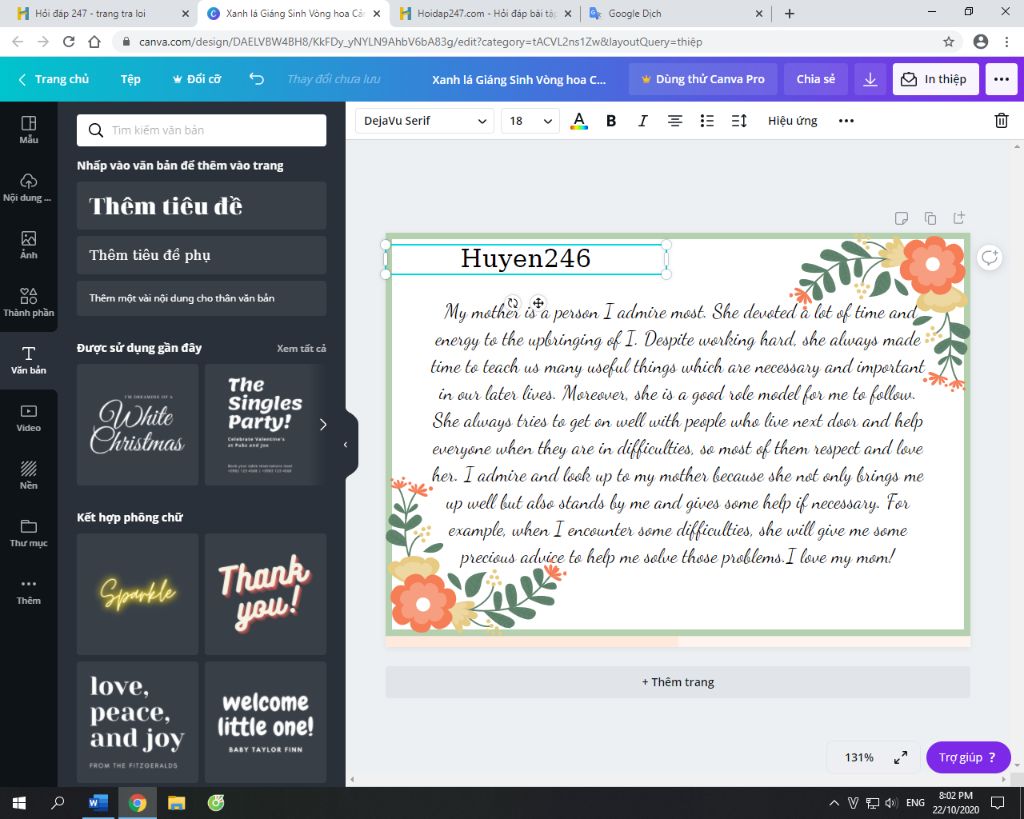Duplicate the page with copy icon
1024x819 pixels.
click(930, 218)
